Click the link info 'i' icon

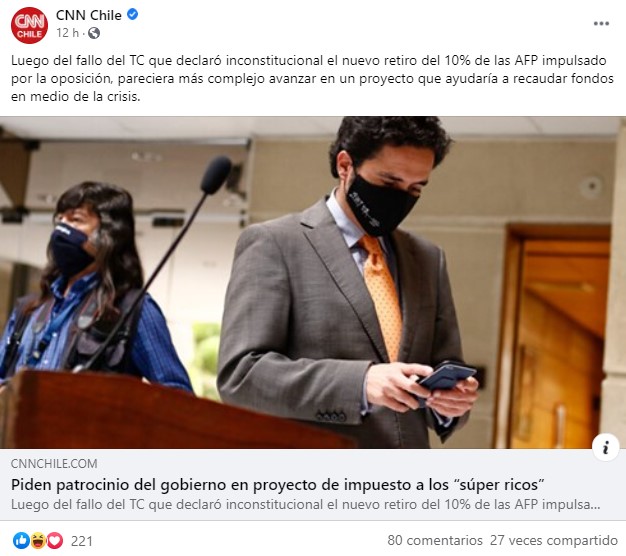tap(606, 447)
